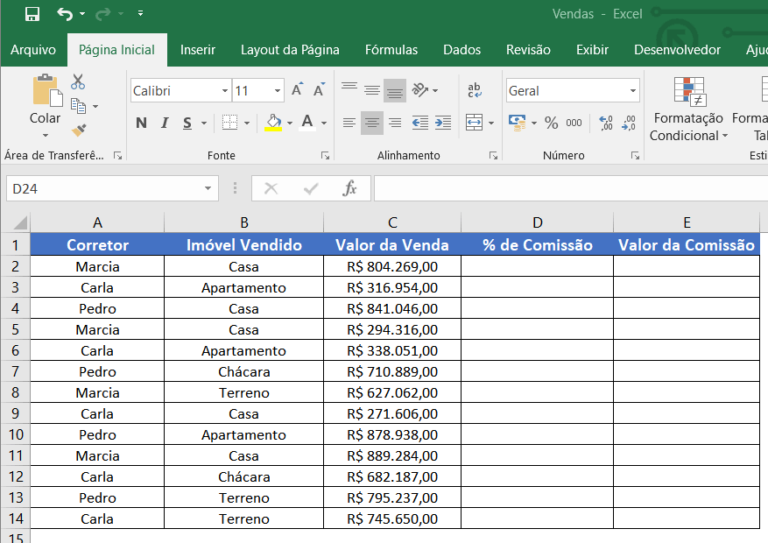Open Número group dialog launcher
This screenshot has width=768, height=543.
(x=635, y=156)
